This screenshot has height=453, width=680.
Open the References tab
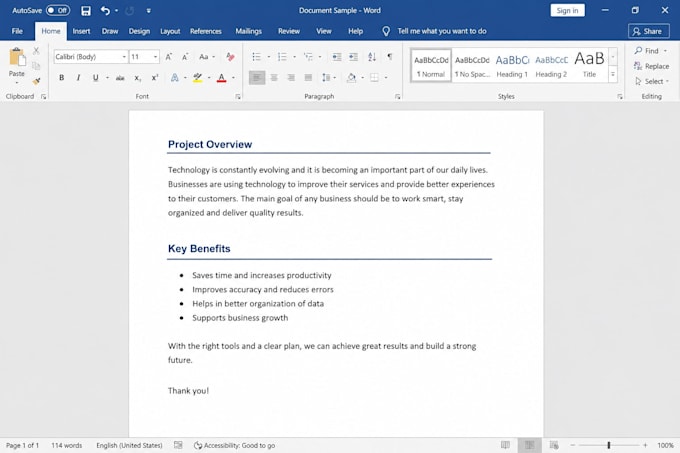pyautogui.click(x=206, y=31)
